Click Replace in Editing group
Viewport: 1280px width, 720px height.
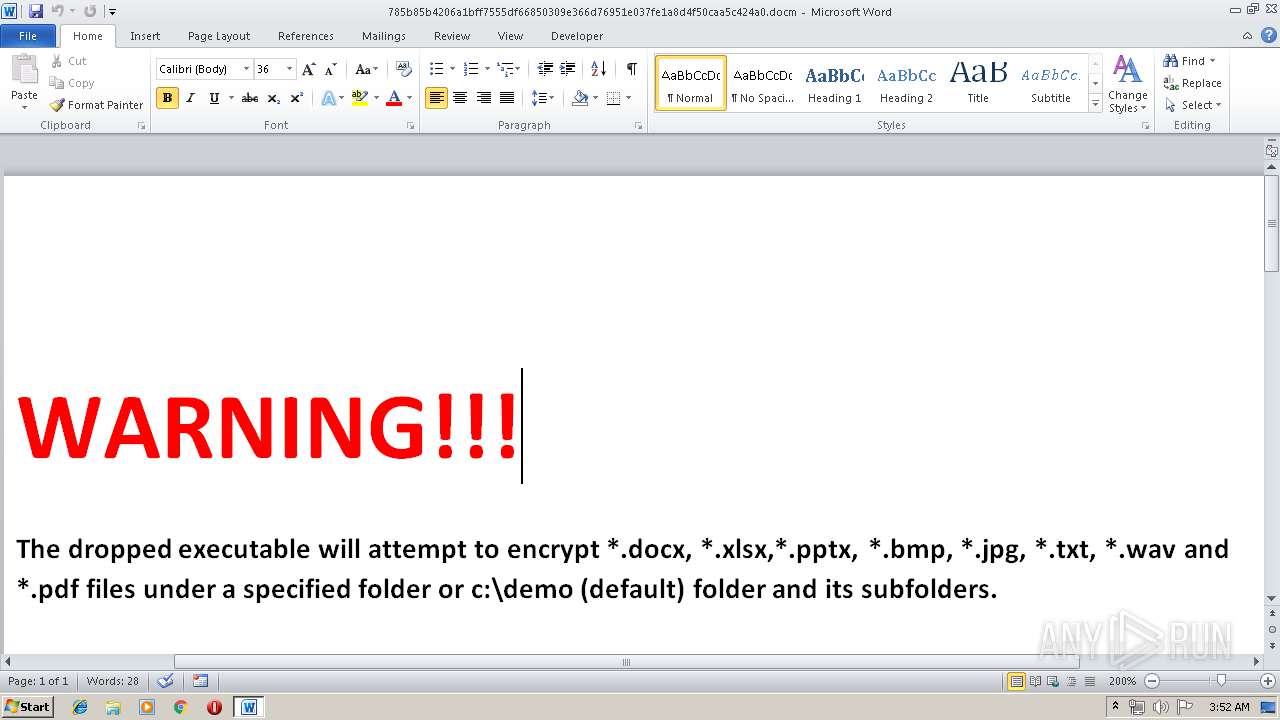[1192, 83]
